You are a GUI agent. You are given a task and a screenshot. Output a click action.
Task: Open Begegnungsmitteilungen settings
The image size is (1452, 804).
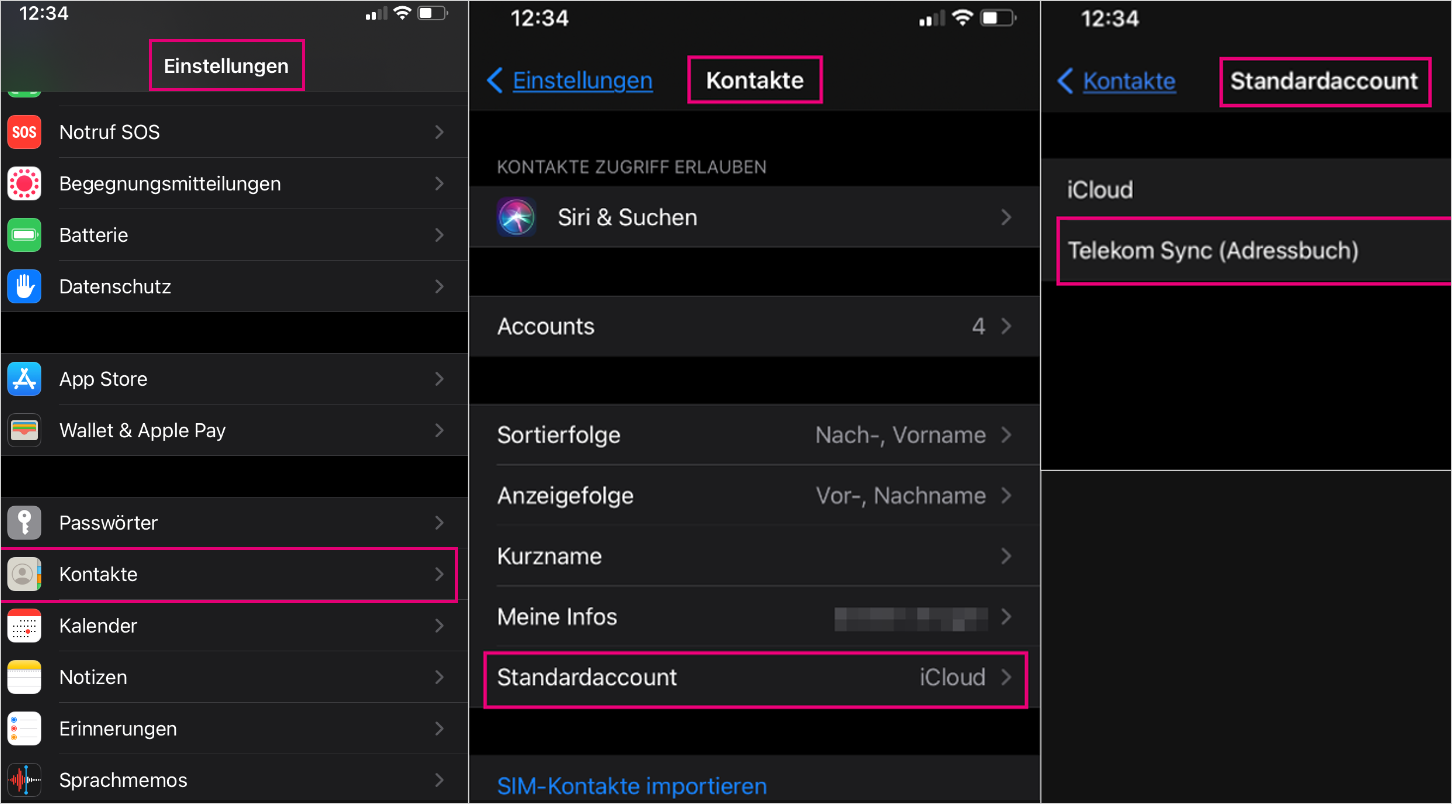234,184
